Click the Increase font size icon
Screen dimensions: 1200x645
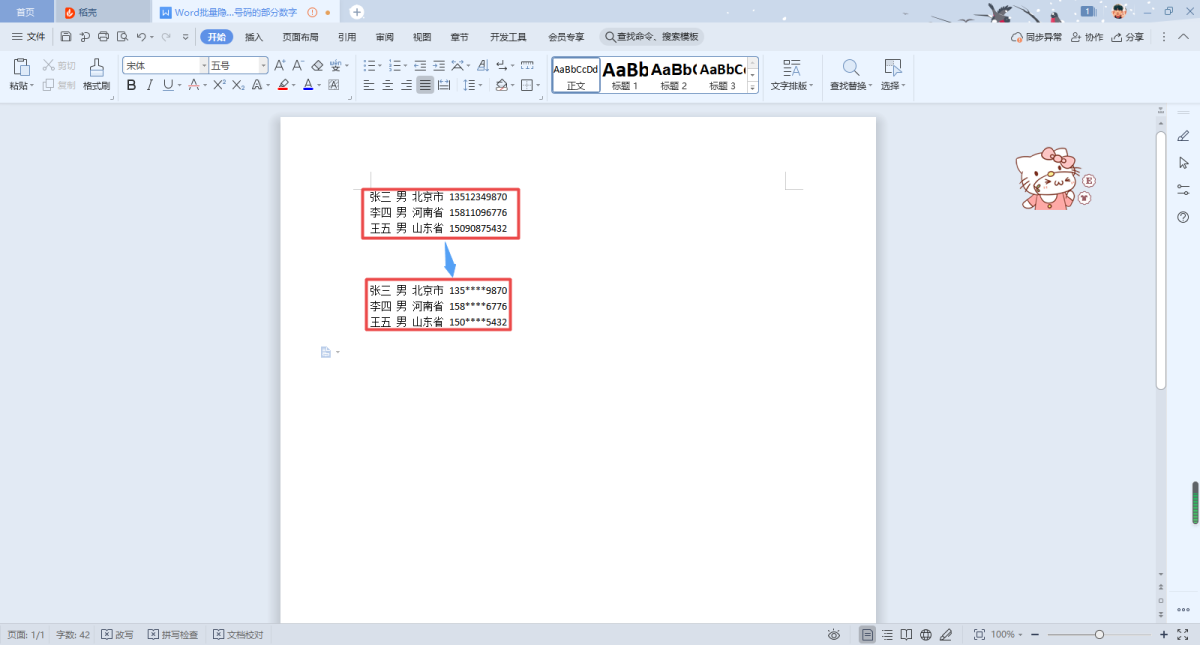pos(280,65)
